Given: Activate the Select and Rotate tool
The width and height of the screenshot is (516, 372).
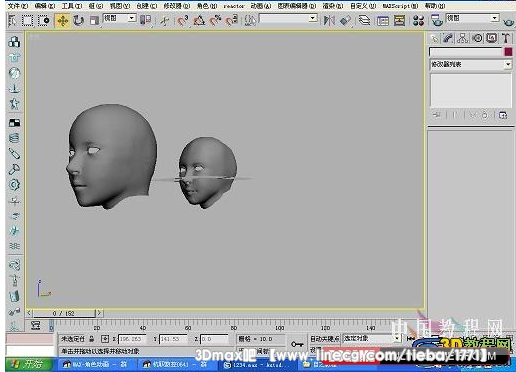Looking at the screenshot, I should pyautogui.click(x=79, y=20).
